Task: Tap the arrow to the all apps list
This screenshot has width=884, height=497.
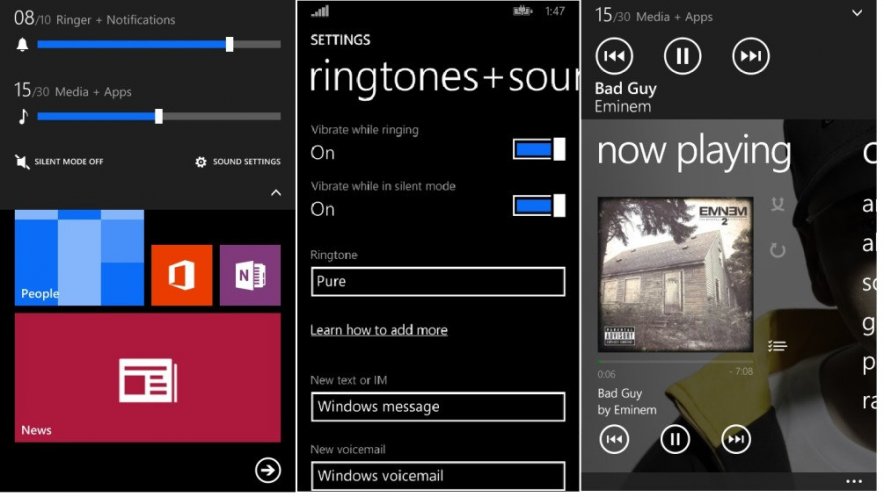Action: (268, 470)
